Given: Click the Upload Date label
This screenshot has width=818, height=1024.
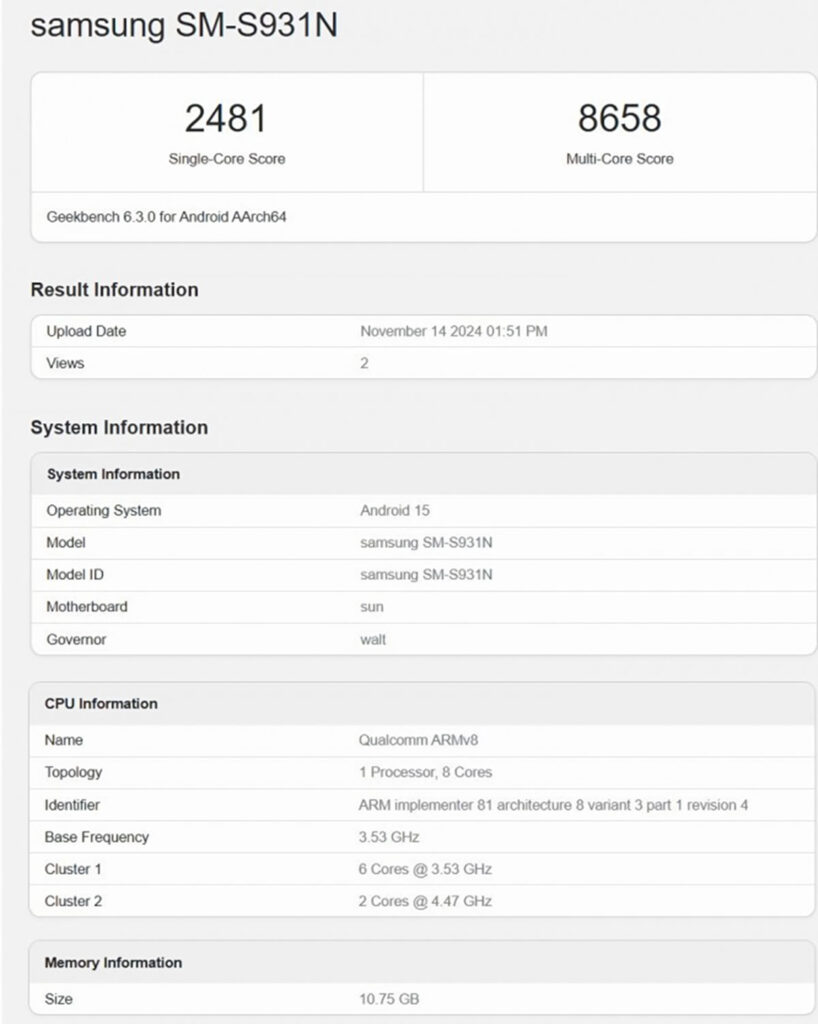Looking at the screenshot, I should [86, 331].
